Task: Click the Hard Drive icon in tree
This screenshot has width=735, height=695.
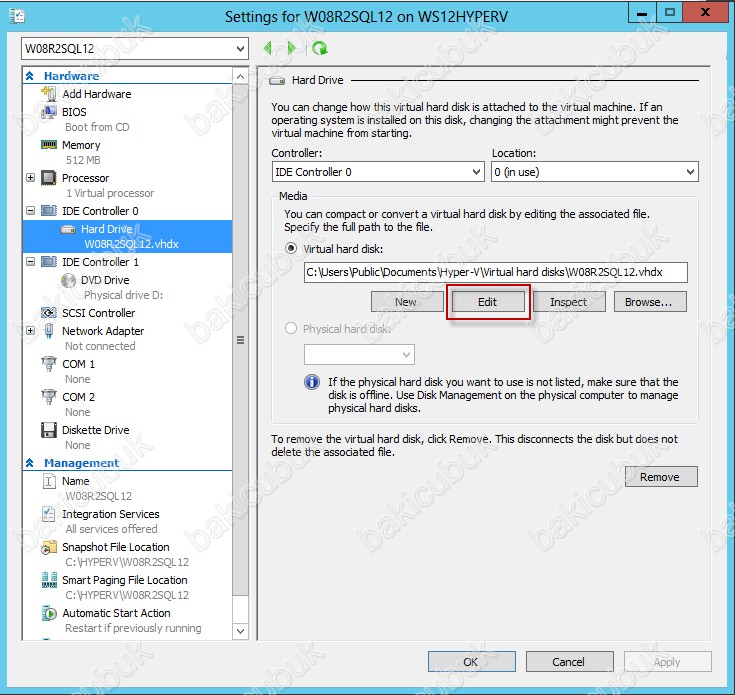Action: point(68,229)
